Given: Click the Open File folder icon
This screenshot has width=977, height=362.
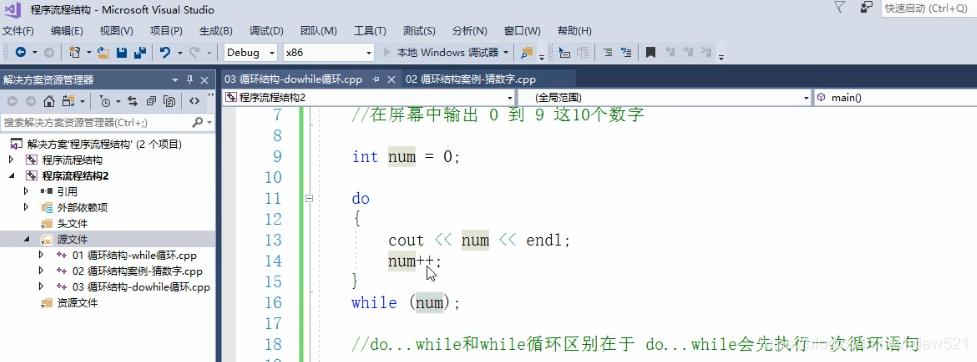Looking at the screenshot, I should pyautogui.click(x=103, y=53).
